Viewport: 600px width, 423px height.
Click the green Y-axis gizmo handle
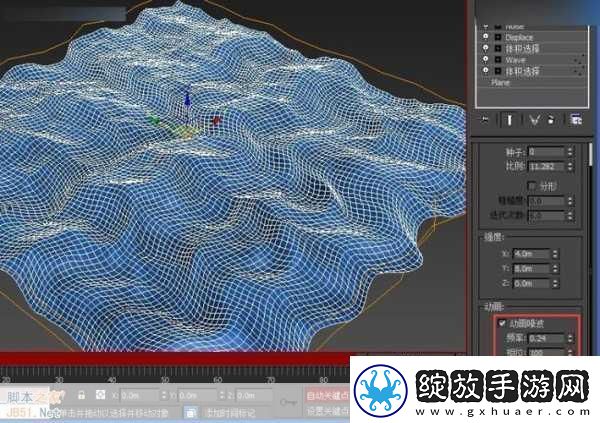point(154,120)
